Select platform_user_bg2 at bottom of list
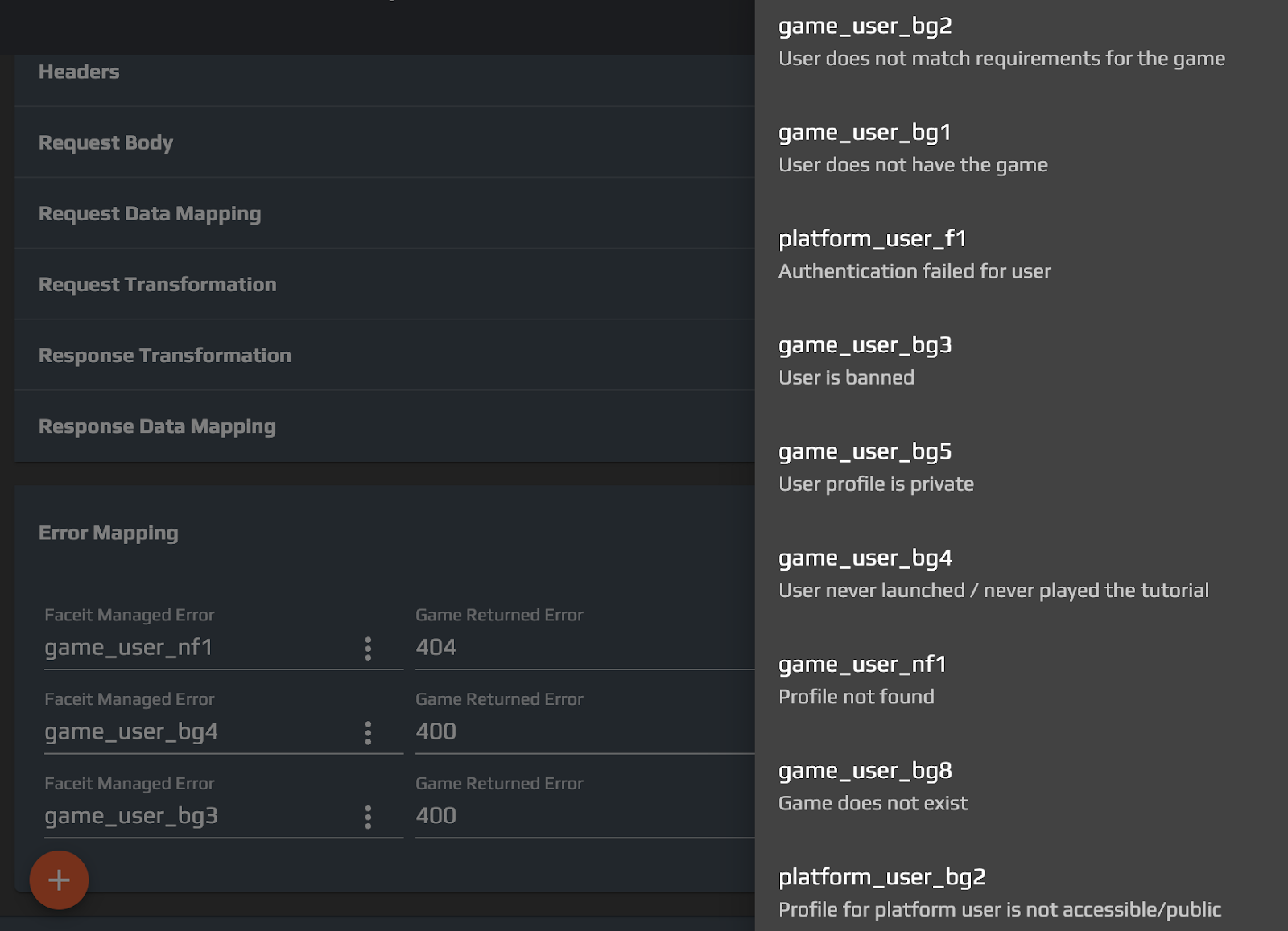Screen dimensions: 1288x931 882,876
